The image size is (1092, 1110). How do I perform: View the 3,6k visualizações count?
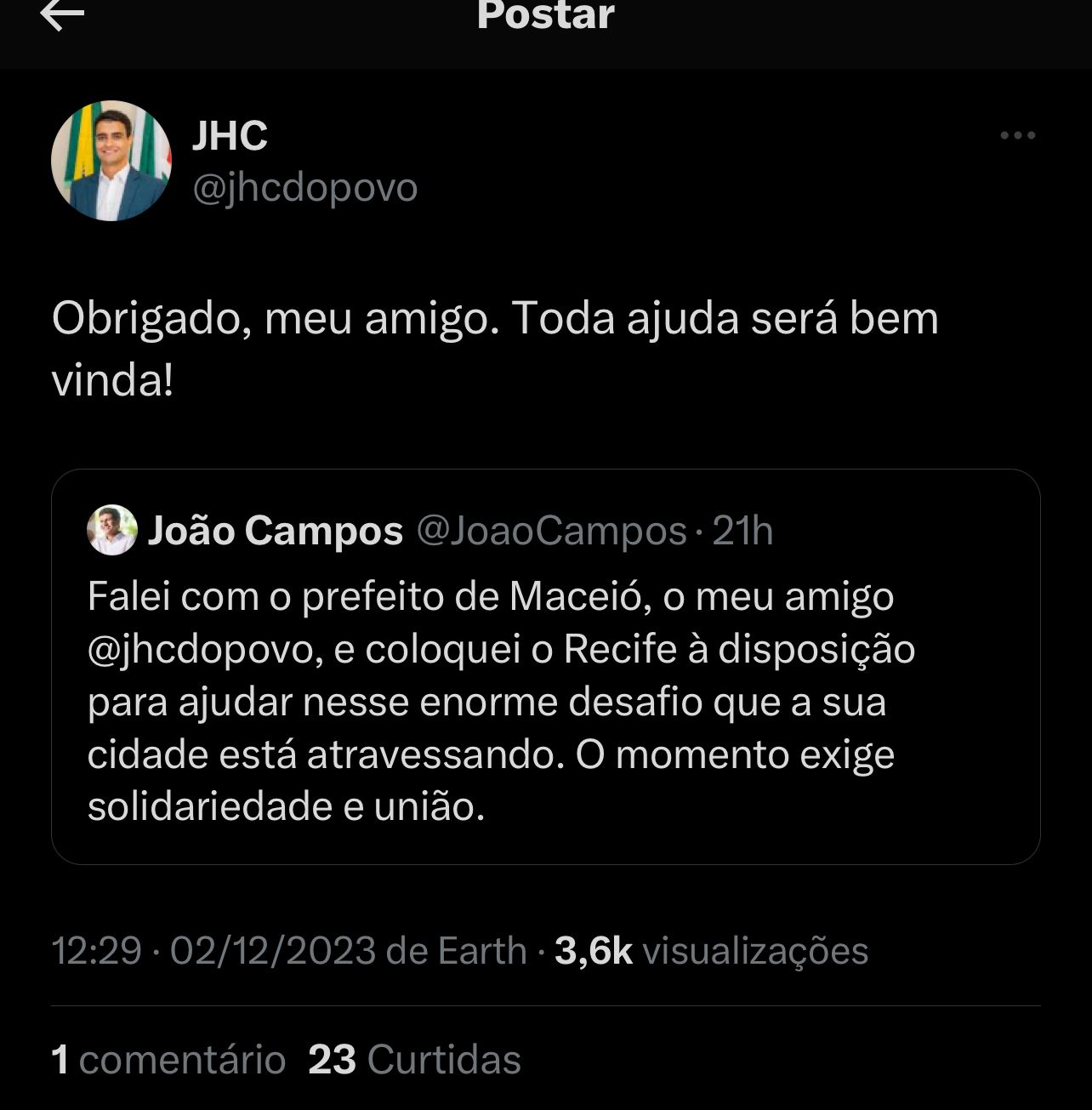pos(711,950)
